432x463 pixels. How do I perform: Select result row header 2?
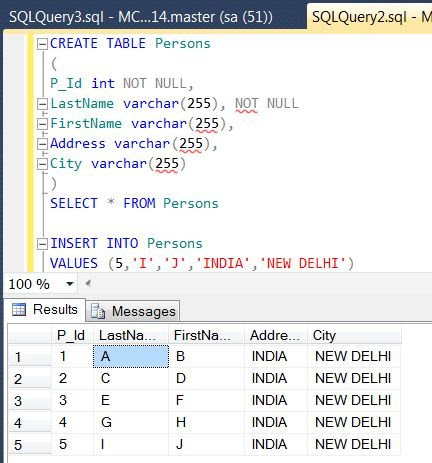[x=30, y=379]
